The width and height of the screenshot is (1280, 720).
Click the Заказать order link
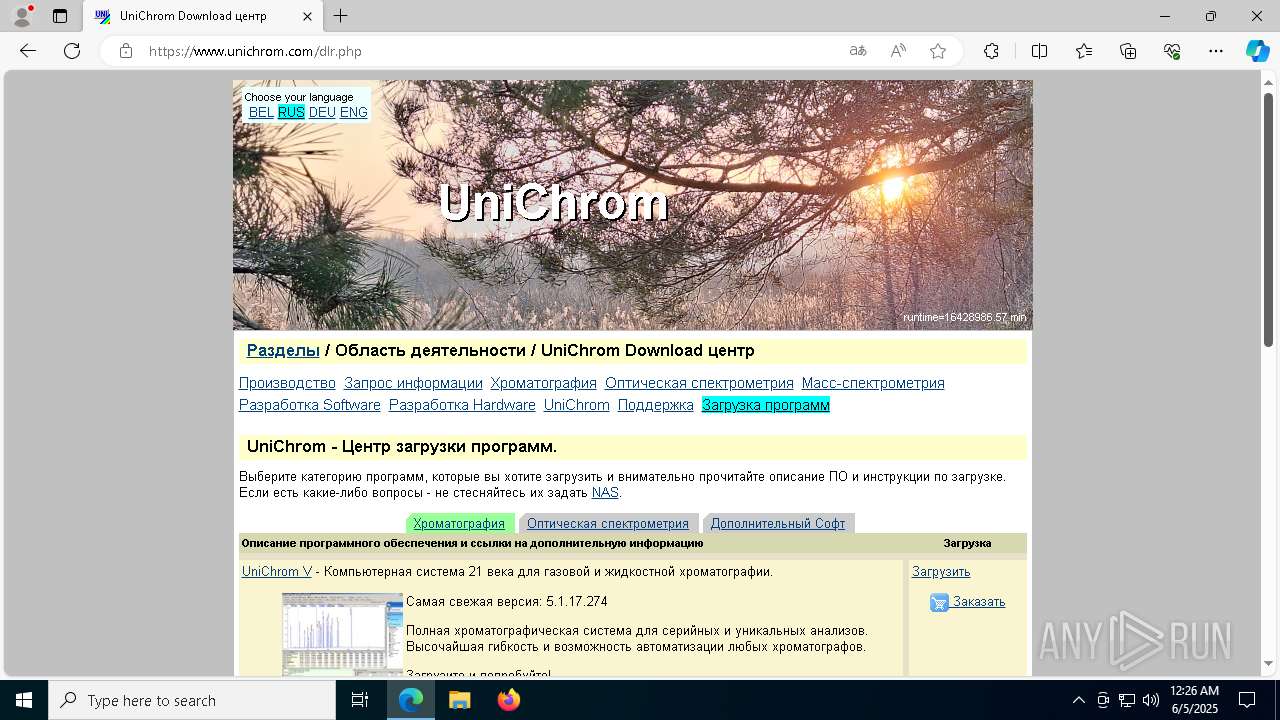[x=979, y=601]
